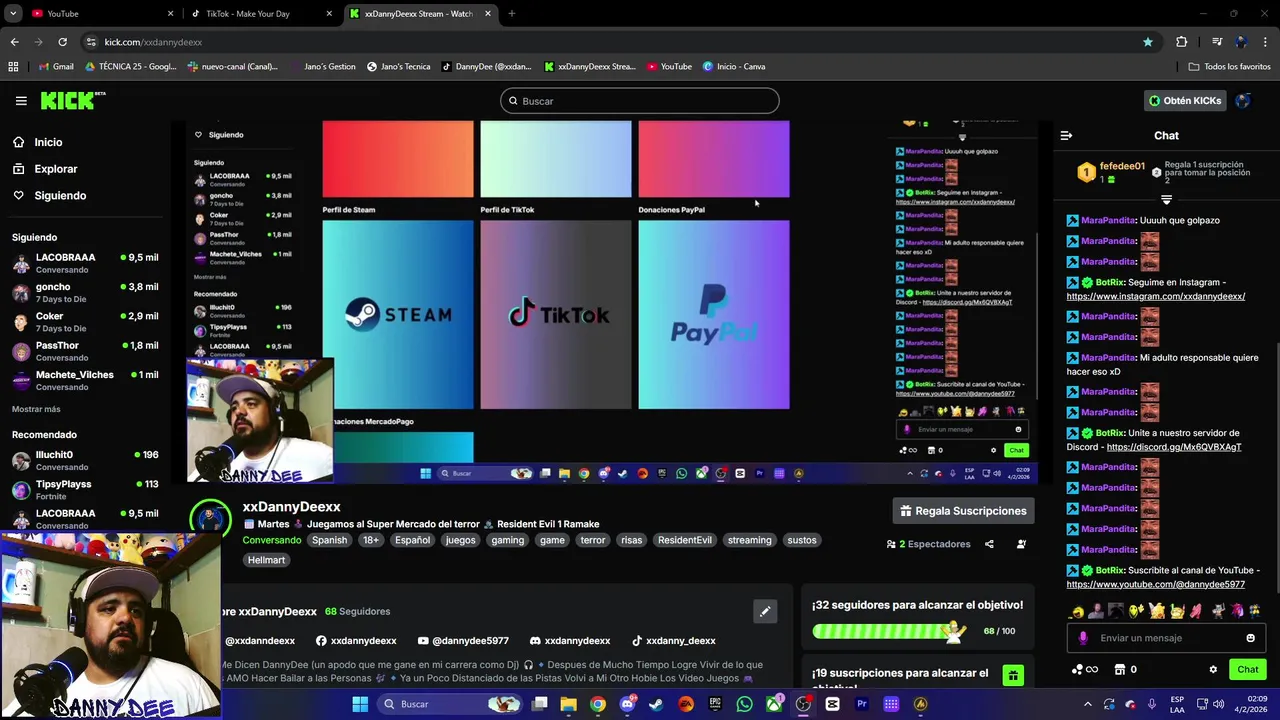The height and width of the screenshot is (720, 1280).
Task: Open Illuchit0 recommended channel
Action: [x=84, y=460]
